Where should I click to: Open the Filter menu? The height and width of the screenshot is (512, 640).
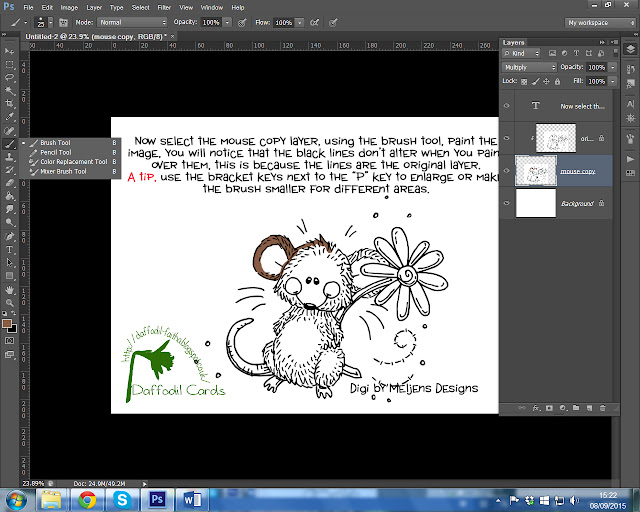pos(164,7)
